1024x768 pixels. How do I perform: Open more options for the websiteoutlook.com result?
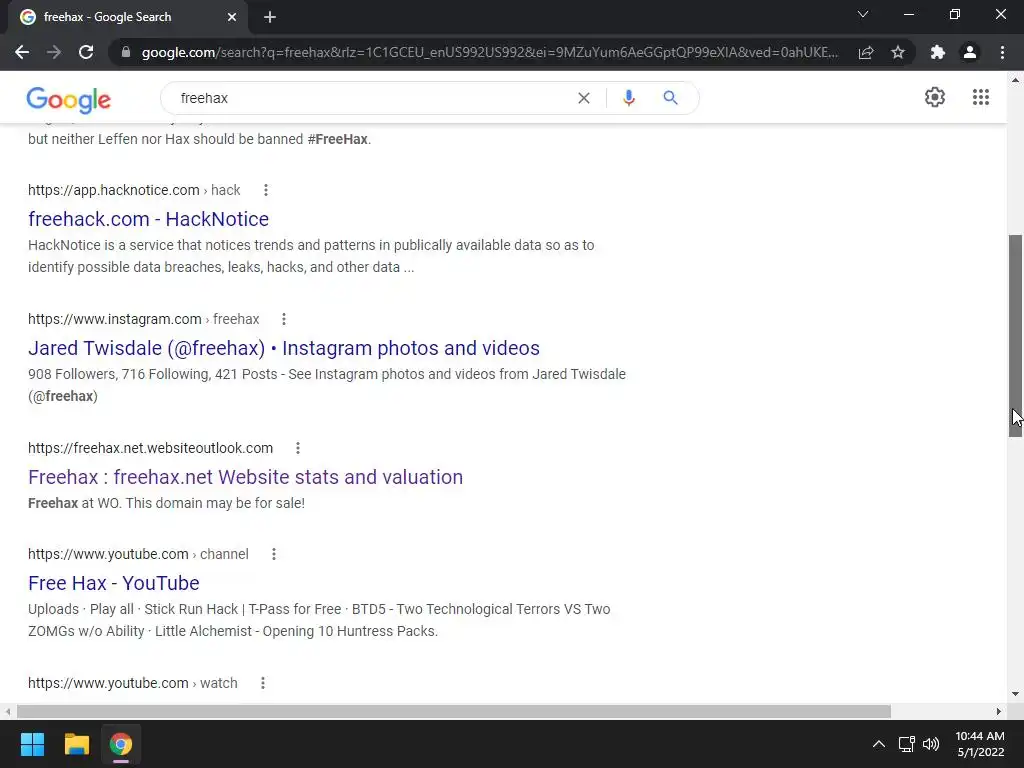pos(297,448)
